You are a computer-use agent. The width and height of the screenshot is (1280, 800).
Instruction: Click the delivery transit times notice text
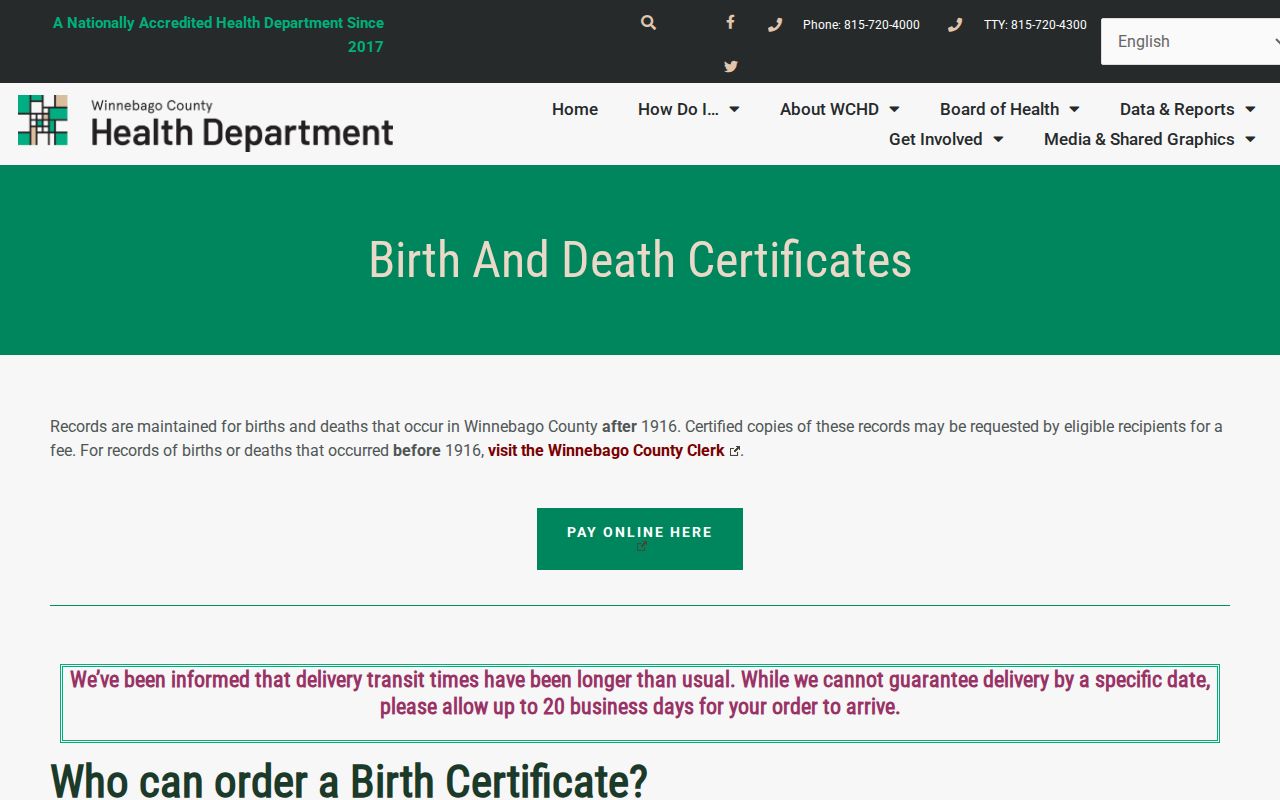pos(640,693)
